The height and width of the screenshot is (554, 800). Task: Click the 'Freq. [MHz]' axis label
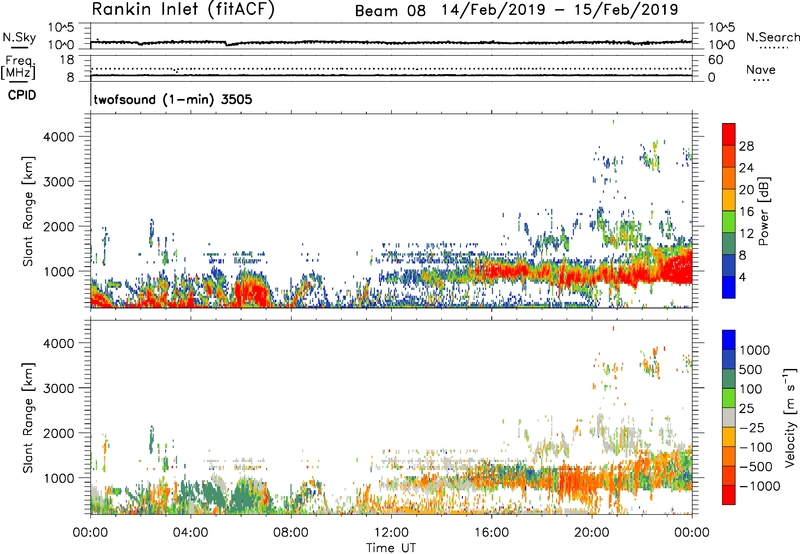click(19, 67)
